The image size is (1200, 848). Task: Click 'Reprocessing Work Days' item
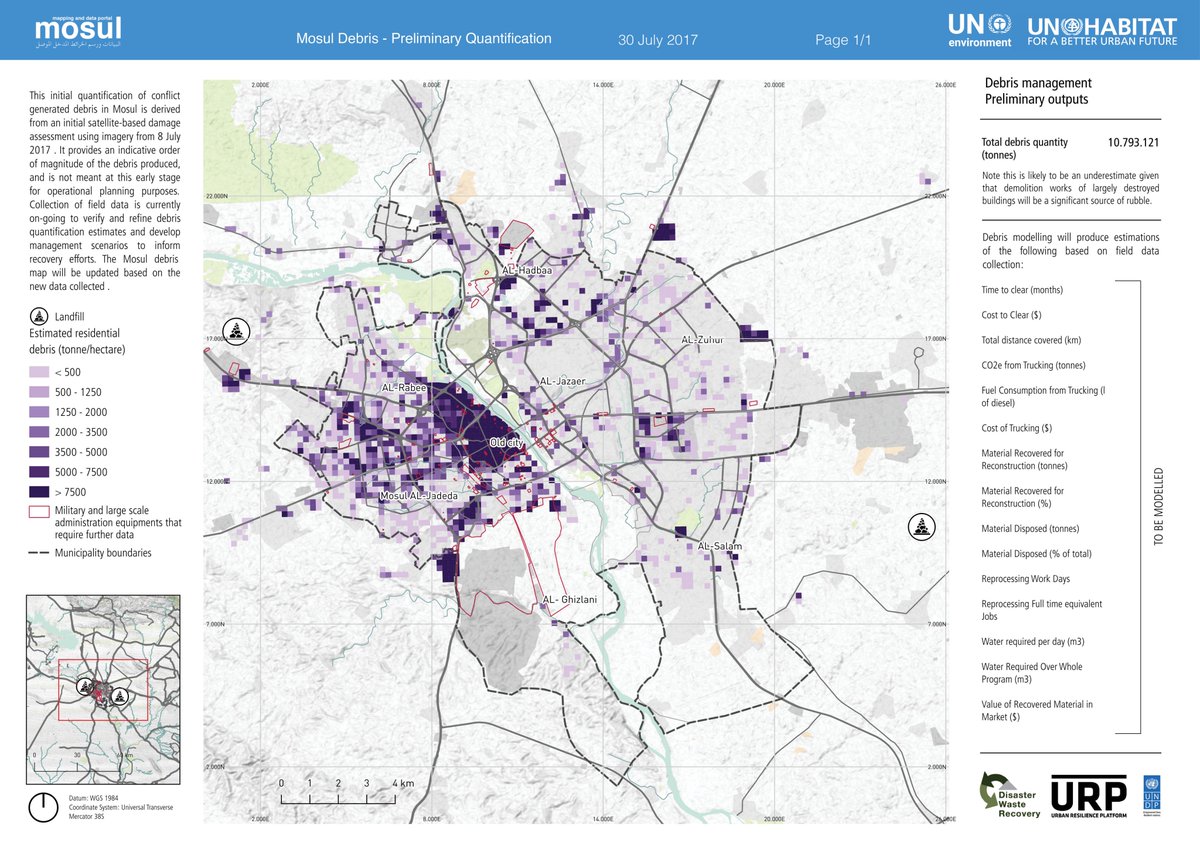1027,578
